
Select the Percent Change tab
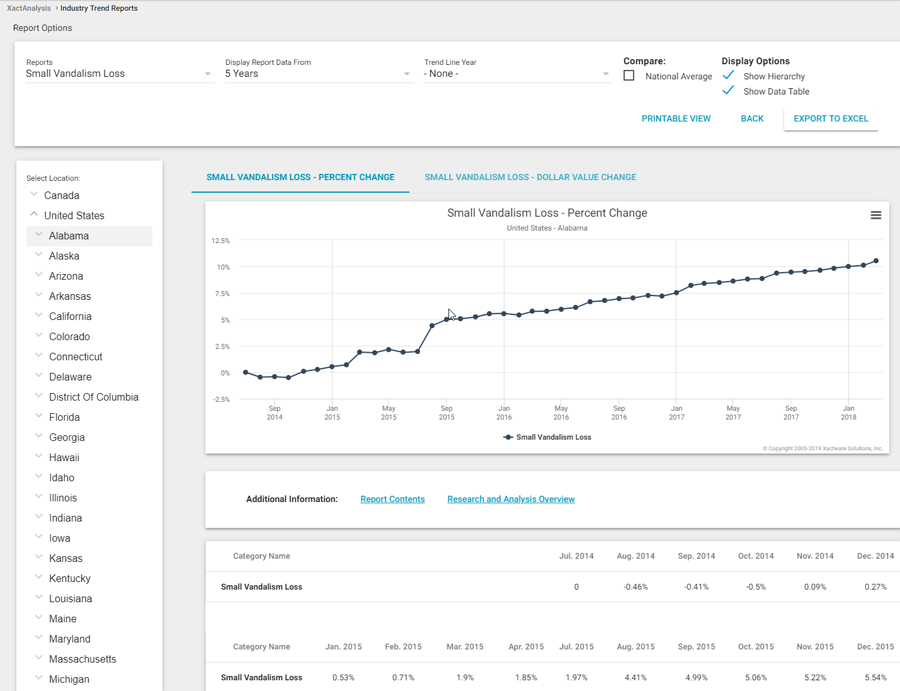pos(300,177)
